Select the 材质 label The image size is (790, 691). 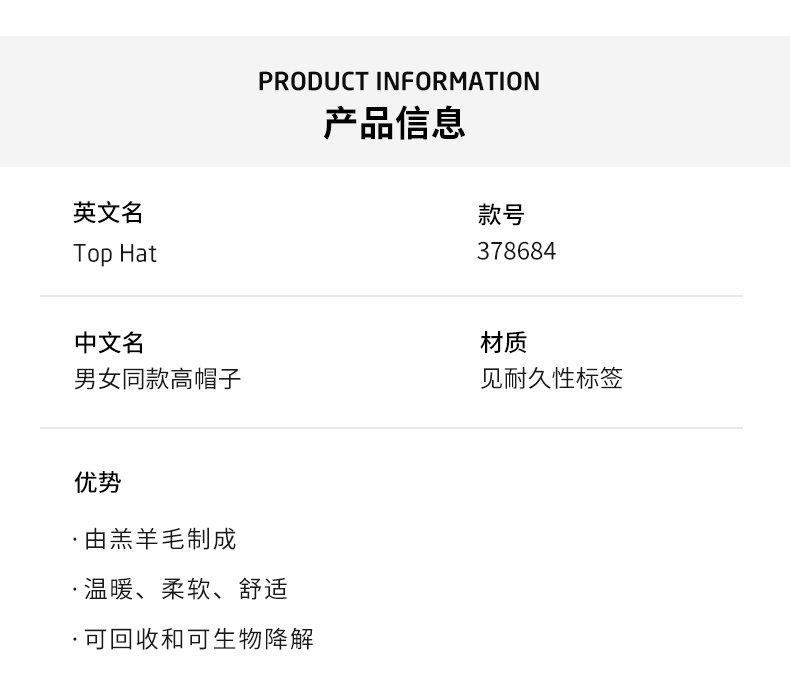pos(503,343)
